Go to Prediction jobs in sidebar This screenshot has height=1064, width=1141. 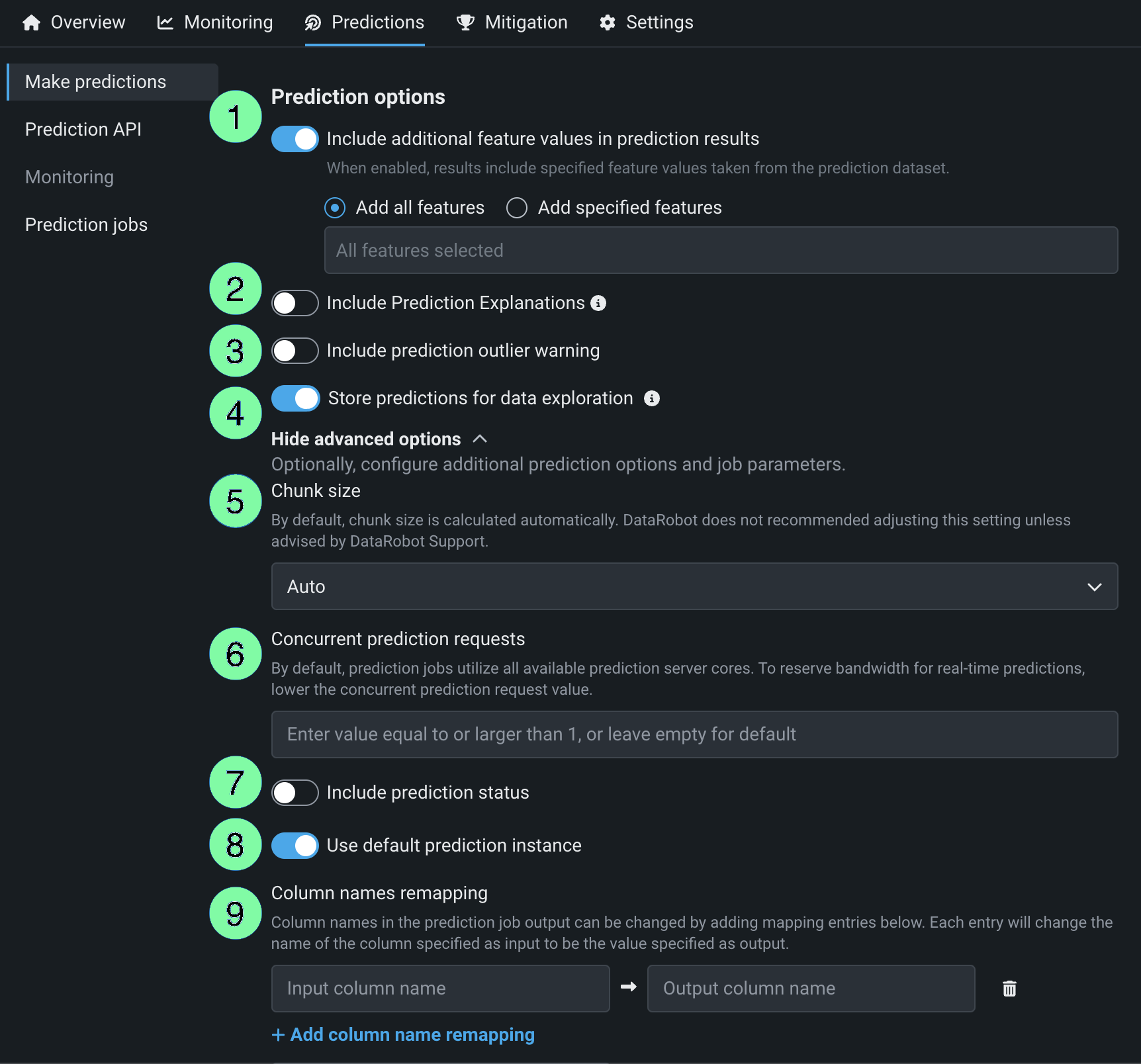point(86,225)
